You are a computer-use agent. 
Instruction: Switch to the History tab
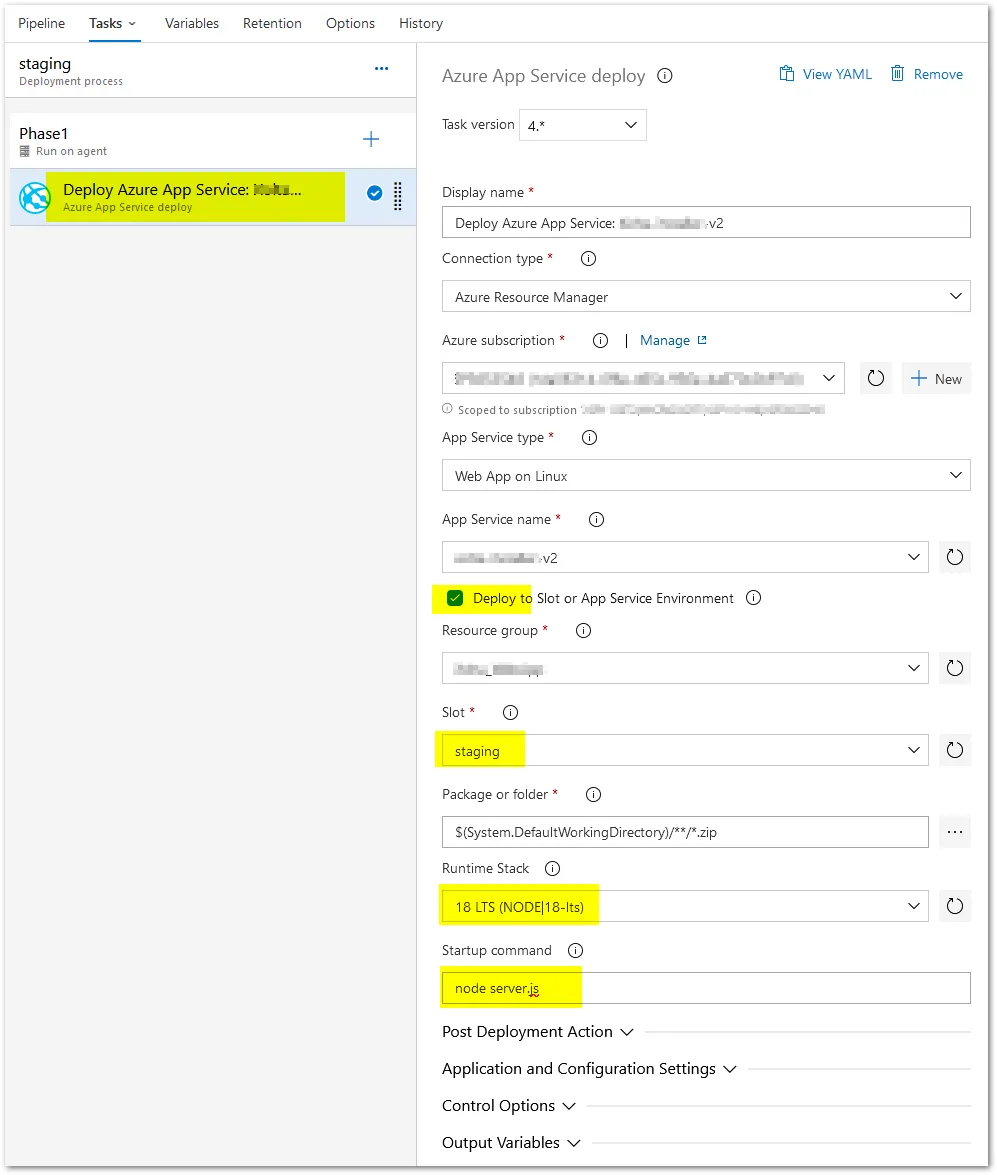coord(421,23)
